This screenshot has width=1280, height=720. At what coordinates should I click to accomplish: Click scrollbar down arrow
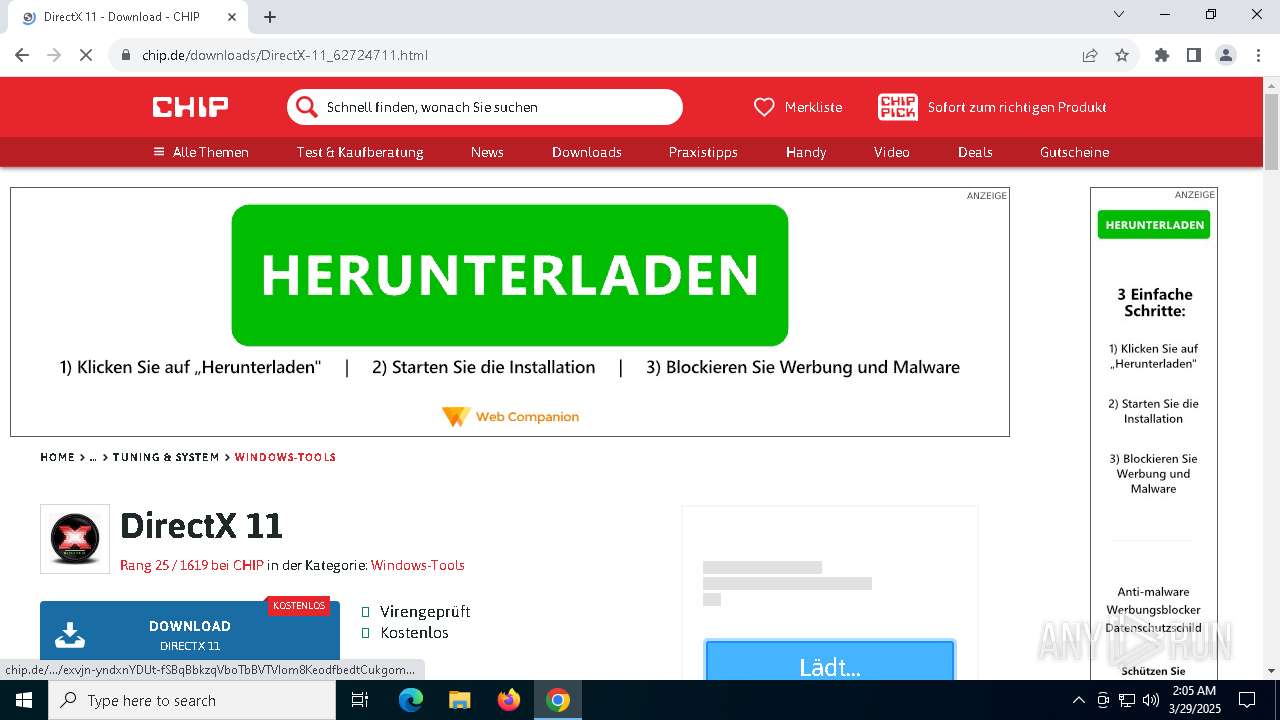click(1271, 671)
